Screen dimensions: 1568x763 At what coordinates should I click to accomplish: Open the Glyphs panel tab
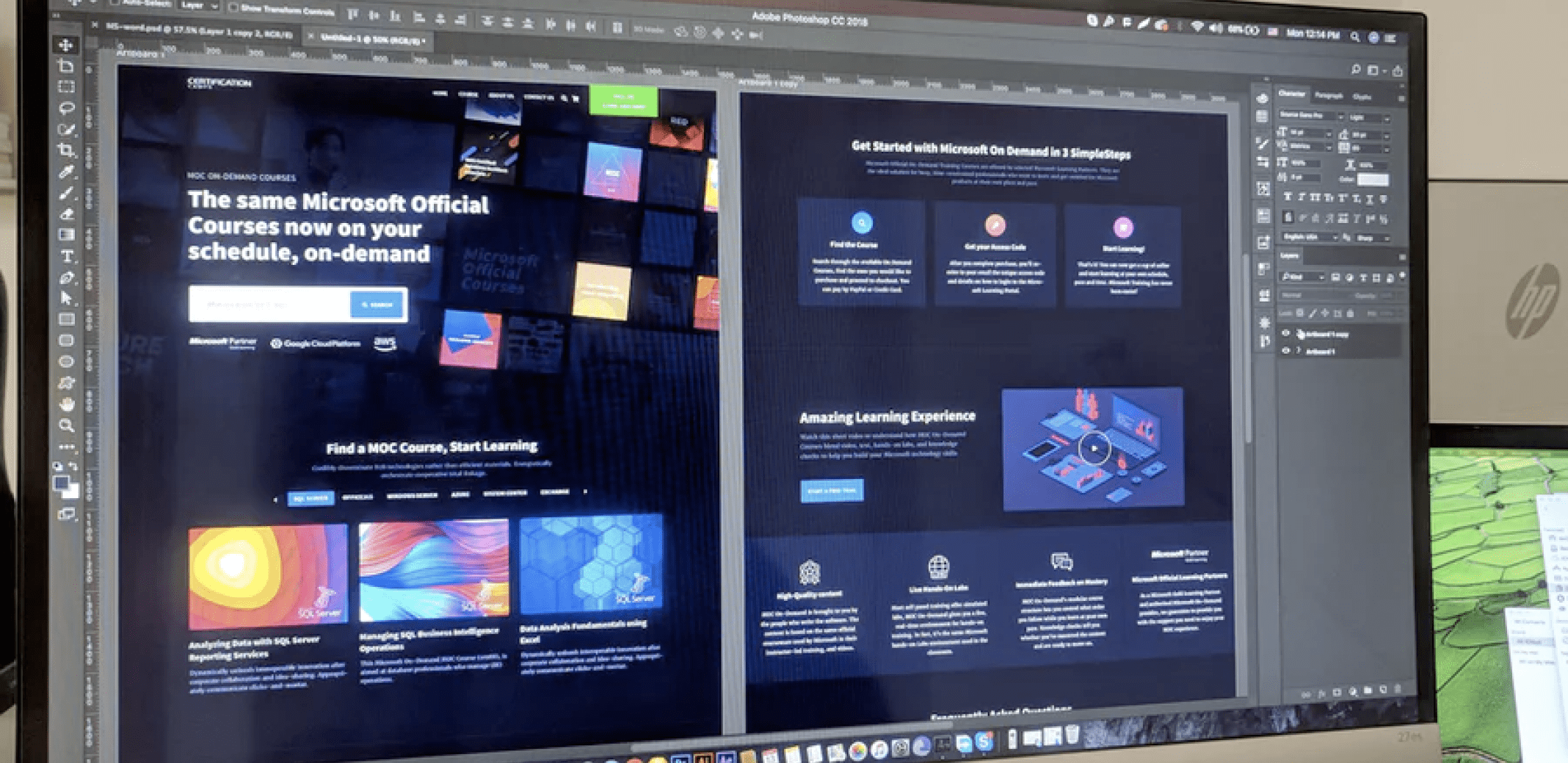(1362, 97)
